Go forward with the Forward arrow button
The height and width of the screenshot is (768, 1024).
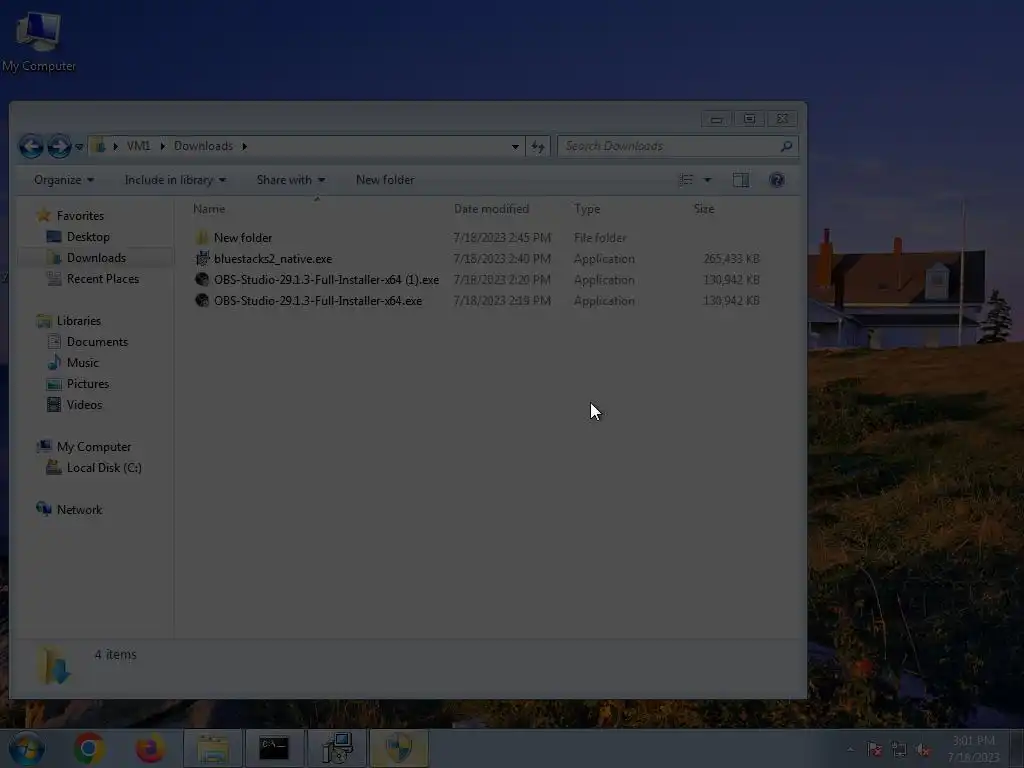59,146
